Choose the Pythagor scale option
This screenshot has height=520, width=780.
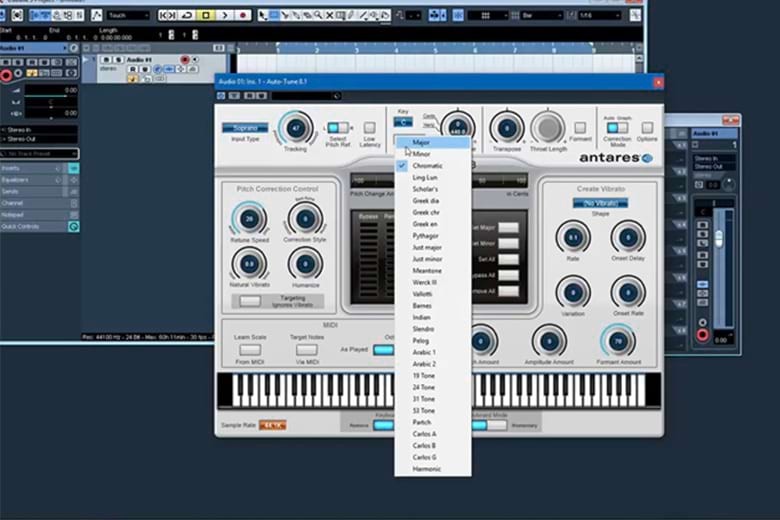coord(433,236)
